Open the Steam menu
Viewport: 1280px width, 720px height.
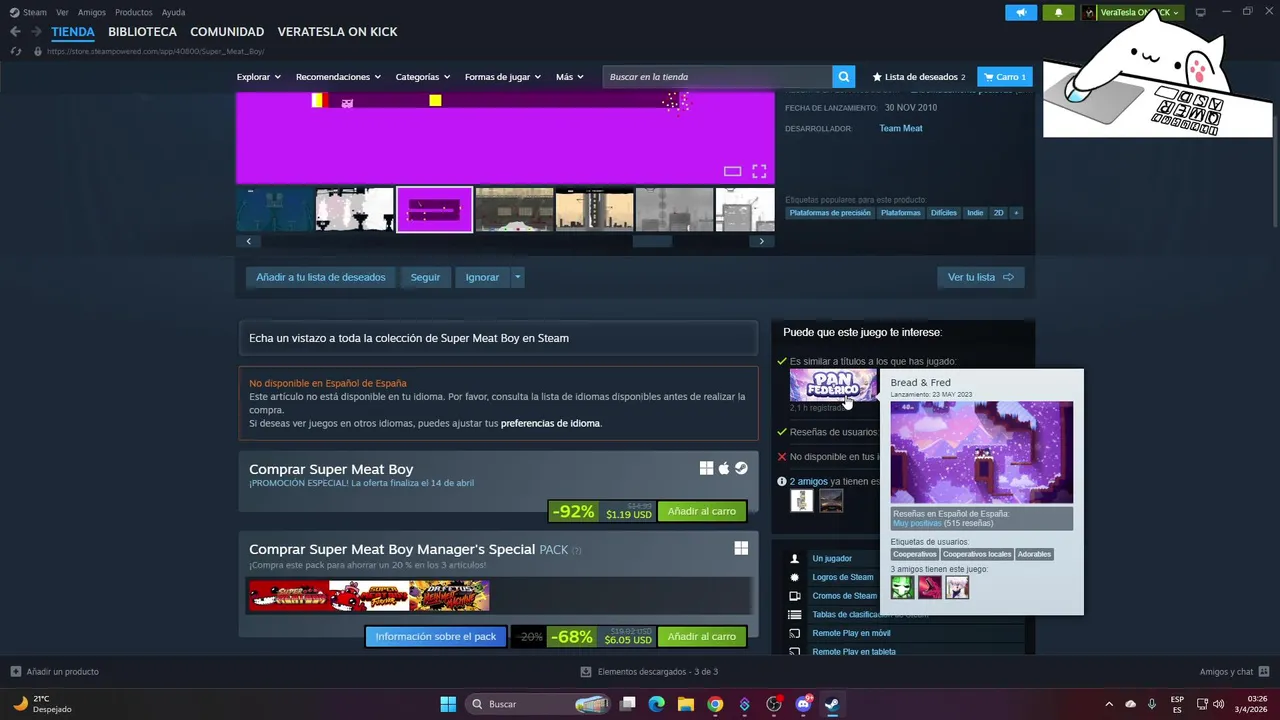pos(28,12)
